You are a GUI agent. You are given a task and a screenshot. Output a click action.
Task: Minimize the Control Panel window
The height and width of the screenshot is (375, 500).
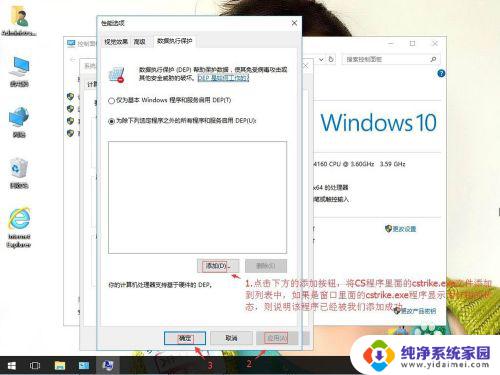pos(391,43)
